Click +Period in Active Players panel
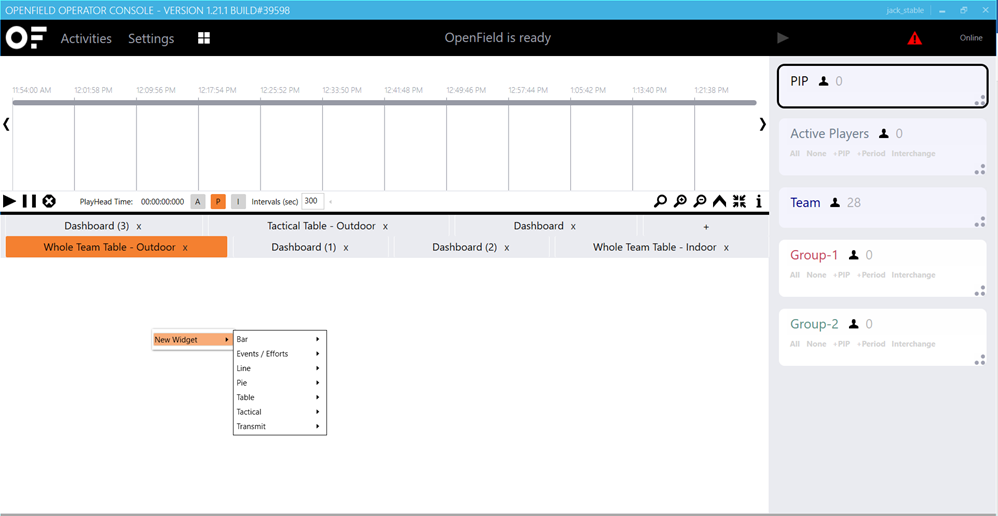Screen dimensions: 998x516 point(871,153)
